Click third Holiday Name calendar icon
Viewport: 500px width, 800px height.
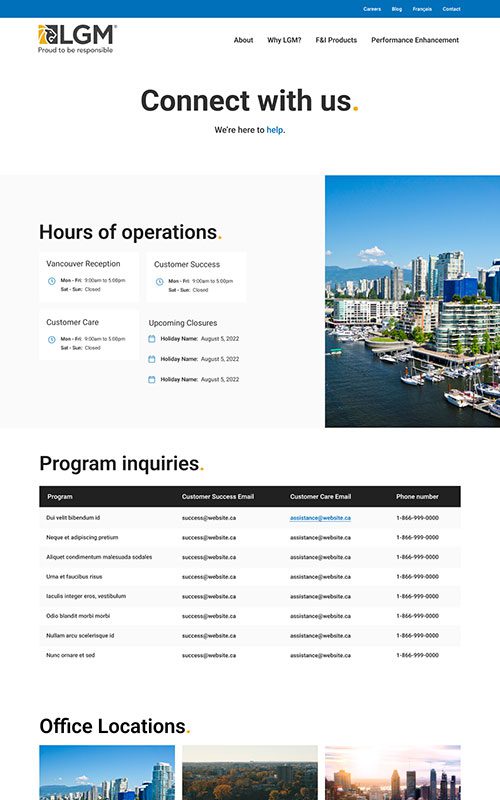(x=152, y=380)
